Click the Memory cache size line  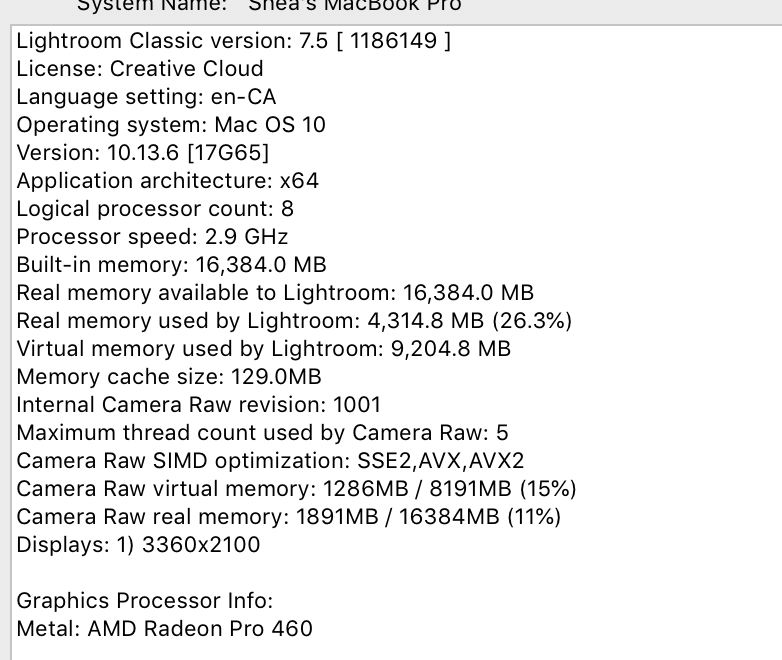point(183,377)
